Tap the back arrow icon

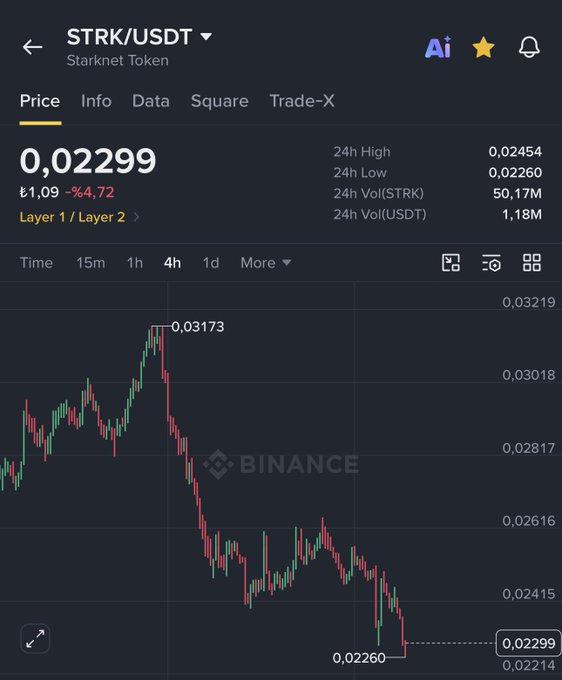coord(33,47)
